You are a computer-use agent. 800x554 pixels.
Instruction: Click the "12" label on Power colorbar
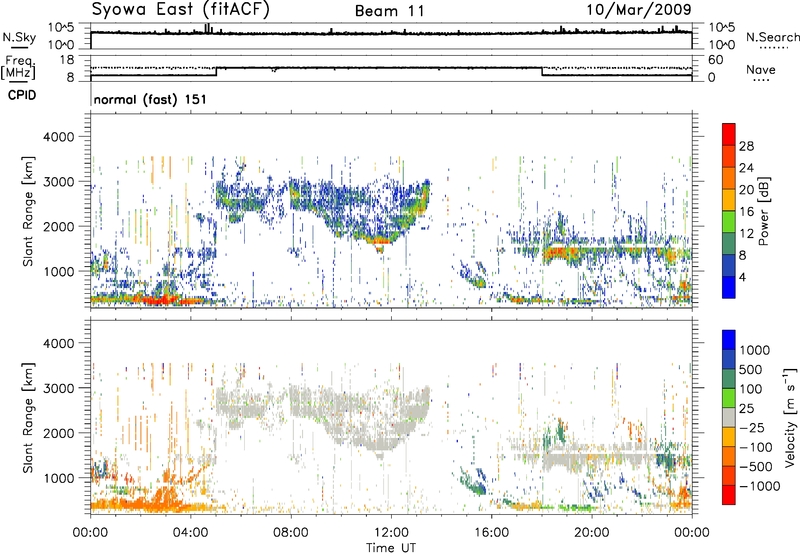[x=746, y=234]
